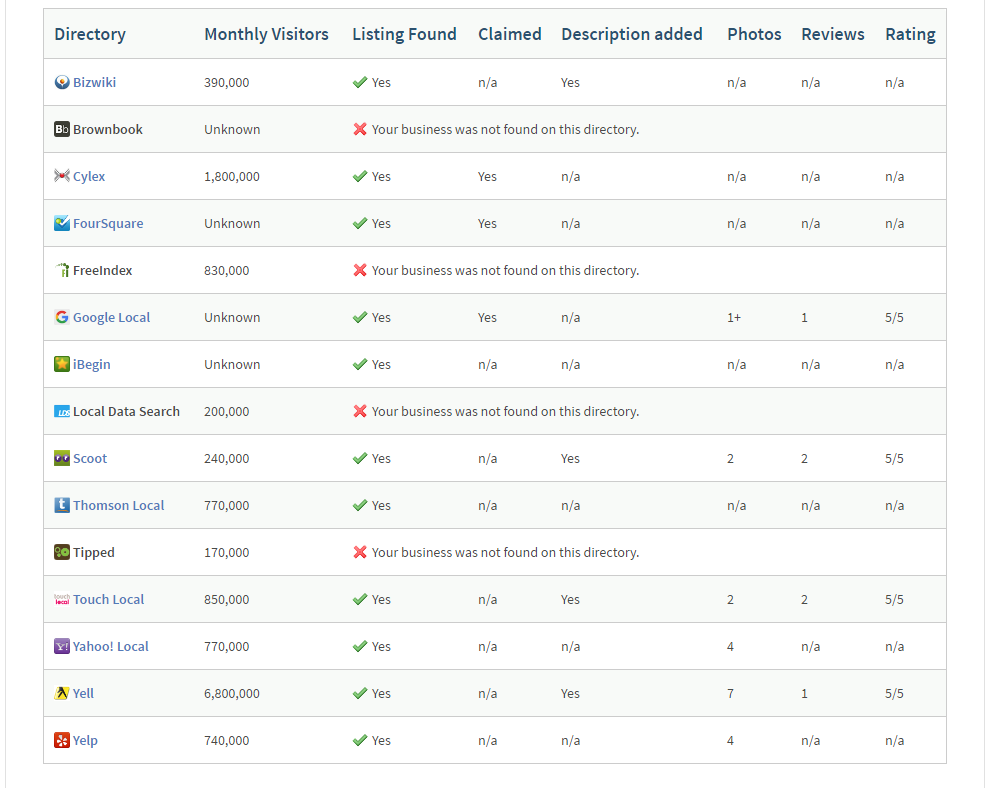Click the Cylex logo icon
The image size is (991, 788).
61,176
